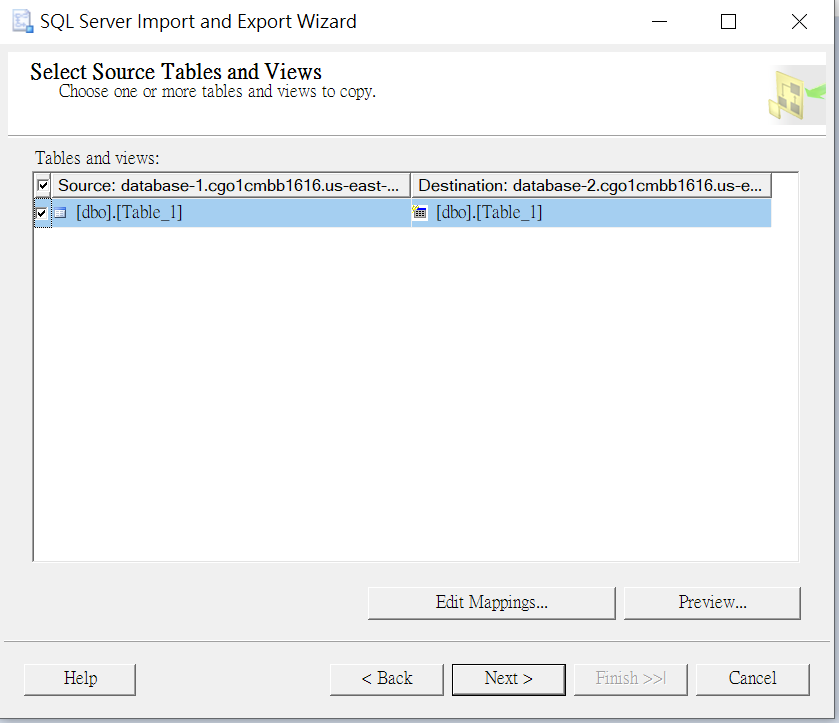Maximize the wizard window
The image size is (839, 723).
tap(728, 21)
